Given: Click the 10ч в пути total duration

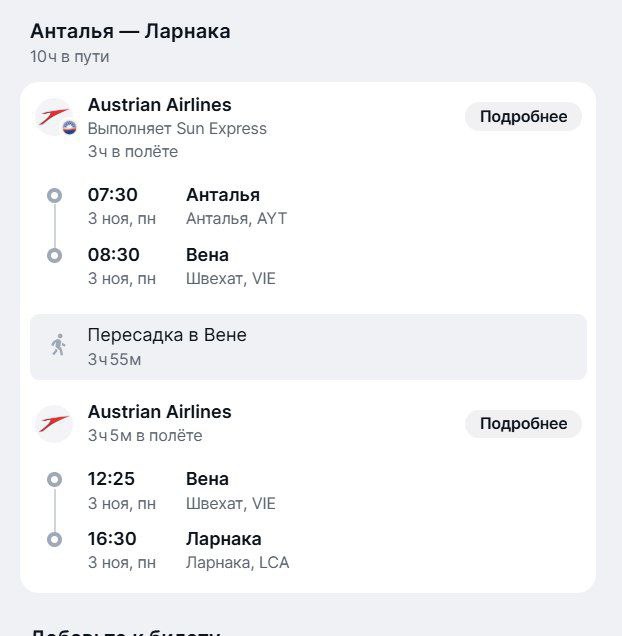Looking at the screenshot, I should pyautogui.click(x=69, y=56).
